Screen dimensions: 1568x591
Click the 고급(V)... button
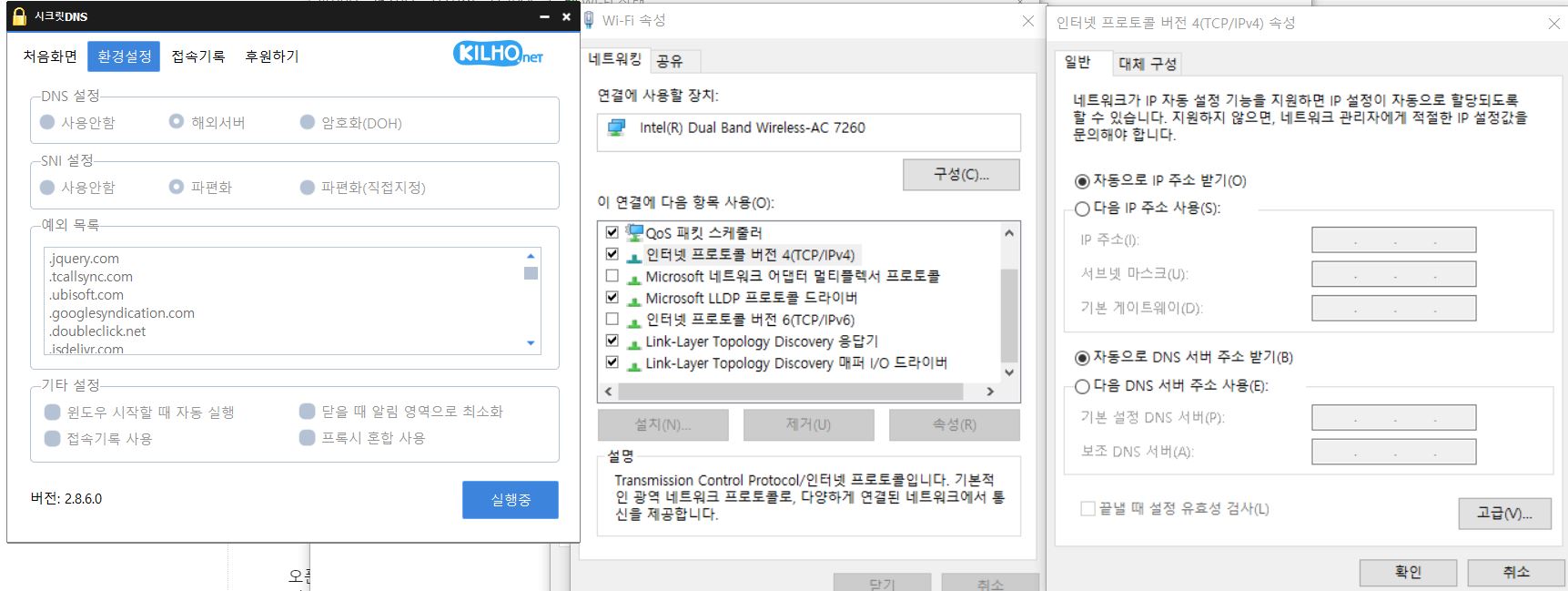[1503, 514]
